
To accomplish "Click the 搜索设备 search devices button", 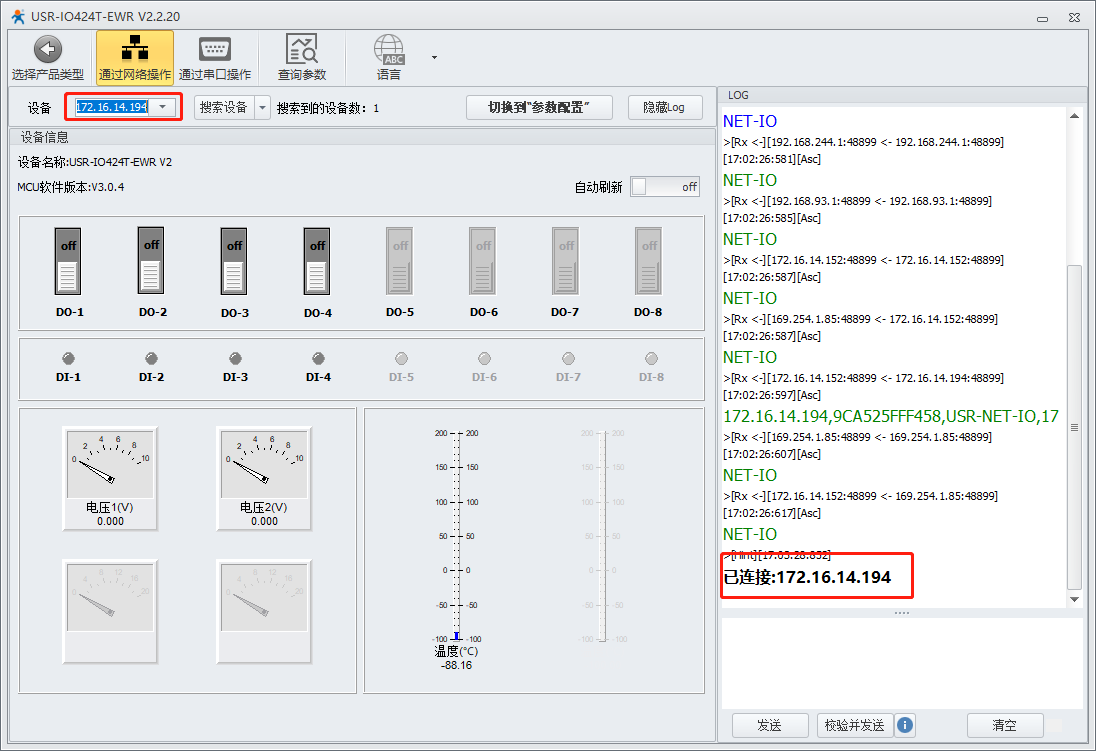I will pos(224,108).
